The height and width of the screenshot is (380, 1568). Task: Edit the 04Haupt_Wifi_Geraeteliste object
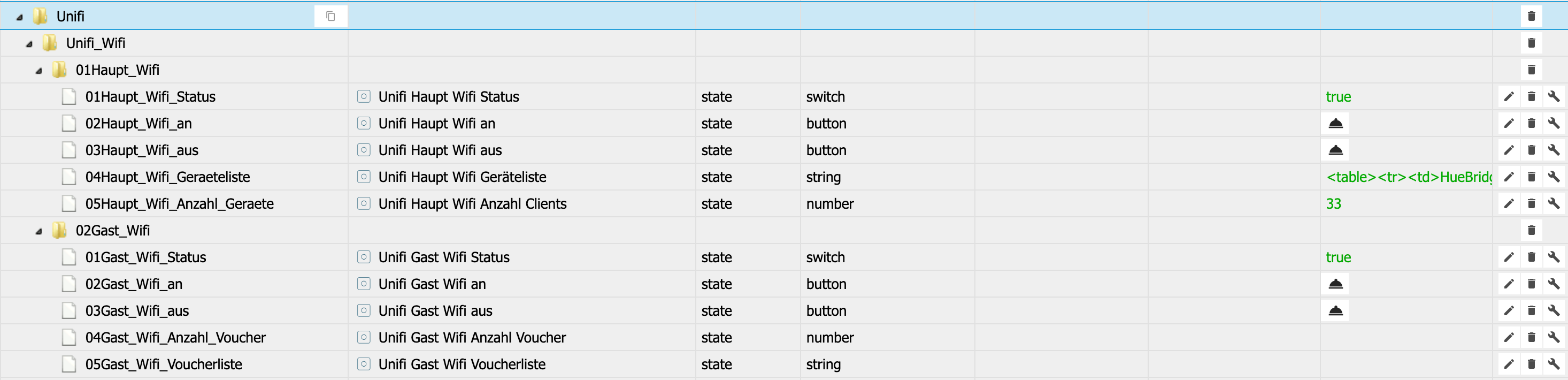(1509, 177)
